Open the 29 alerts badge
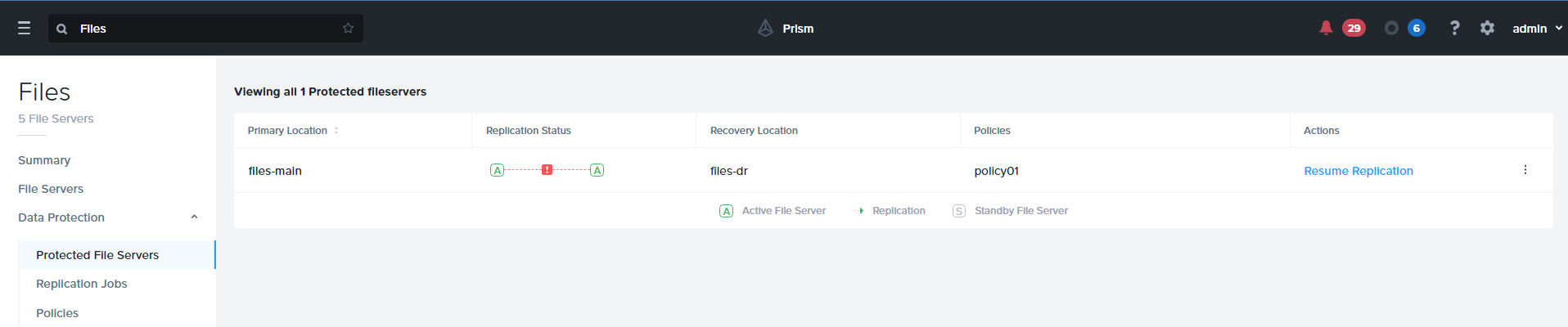1568x327 pixels. click(x=1354, y=28)
